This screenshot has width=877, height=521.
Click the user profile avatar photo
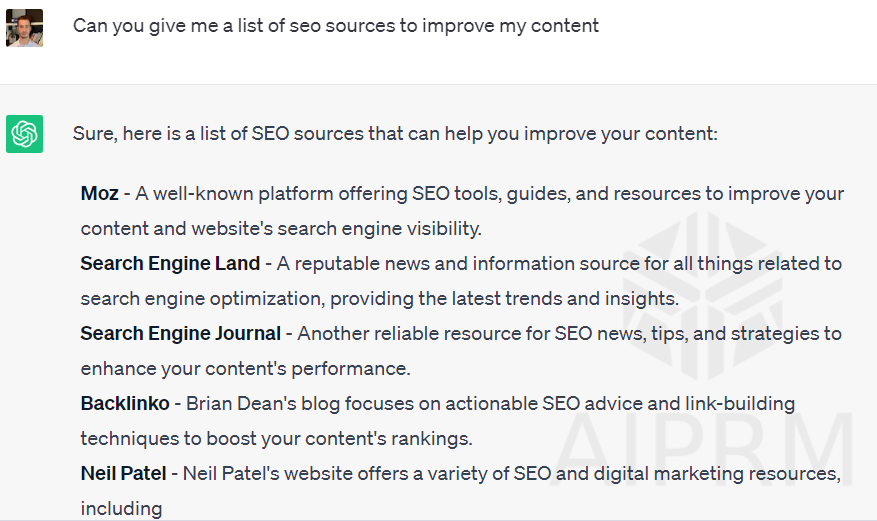(25, 28)
